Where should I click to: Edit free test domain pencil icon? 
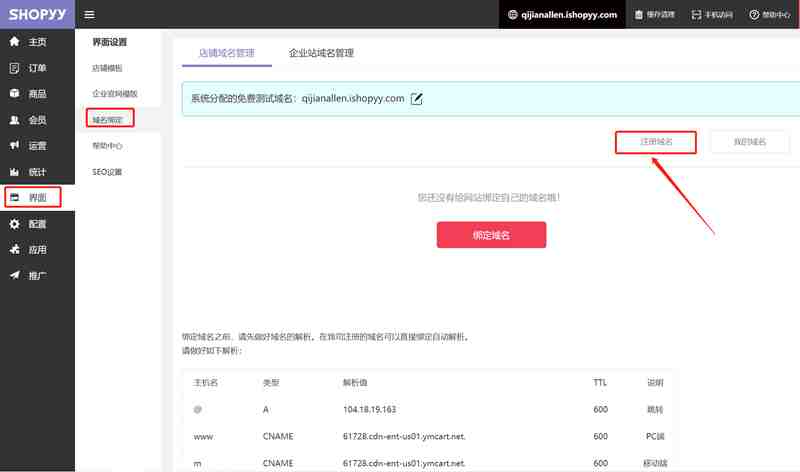pos(416,98)
